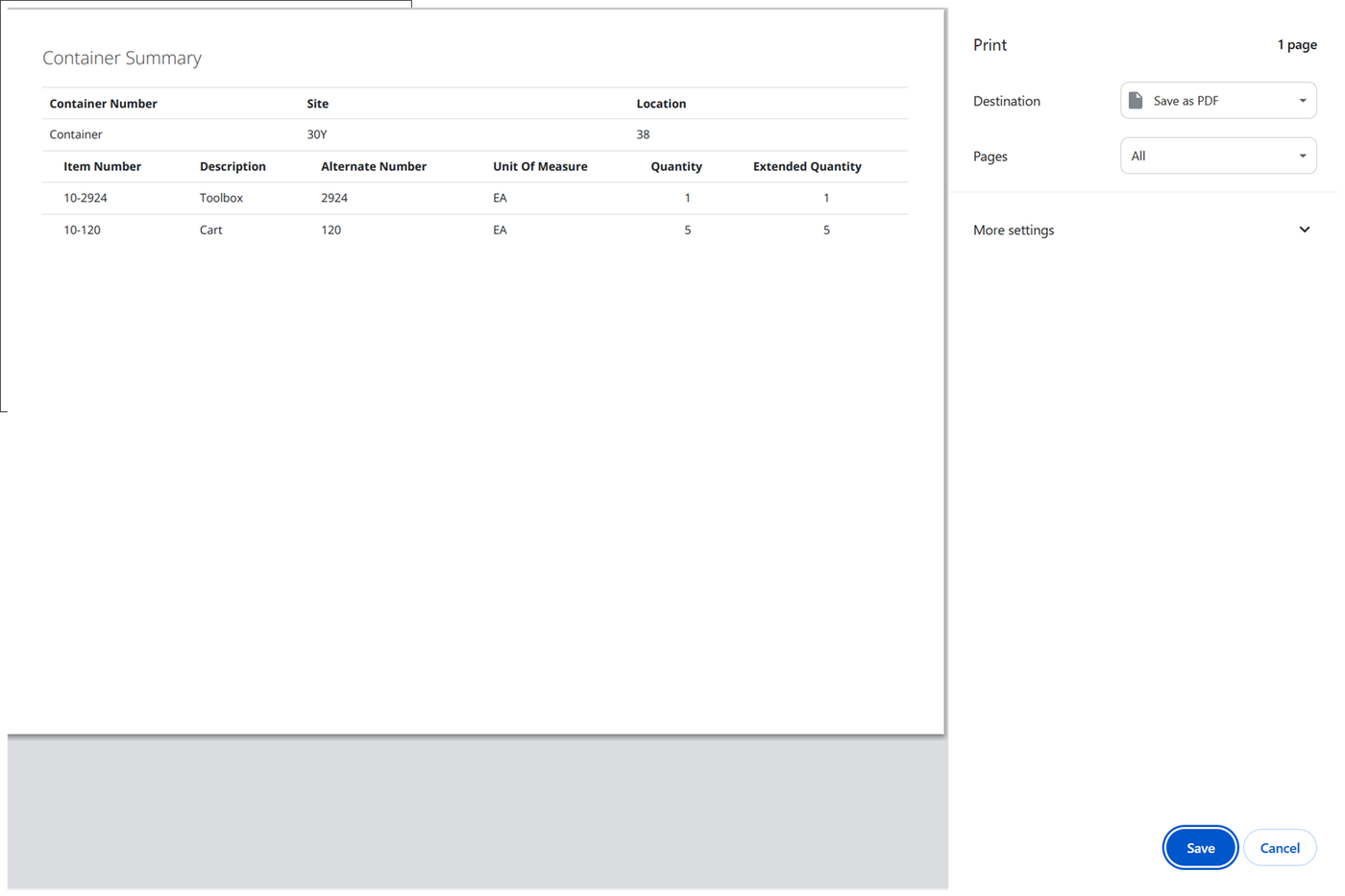Click the Destination label
This screenshot has width=1345, height=896.
click(1007, 101)
